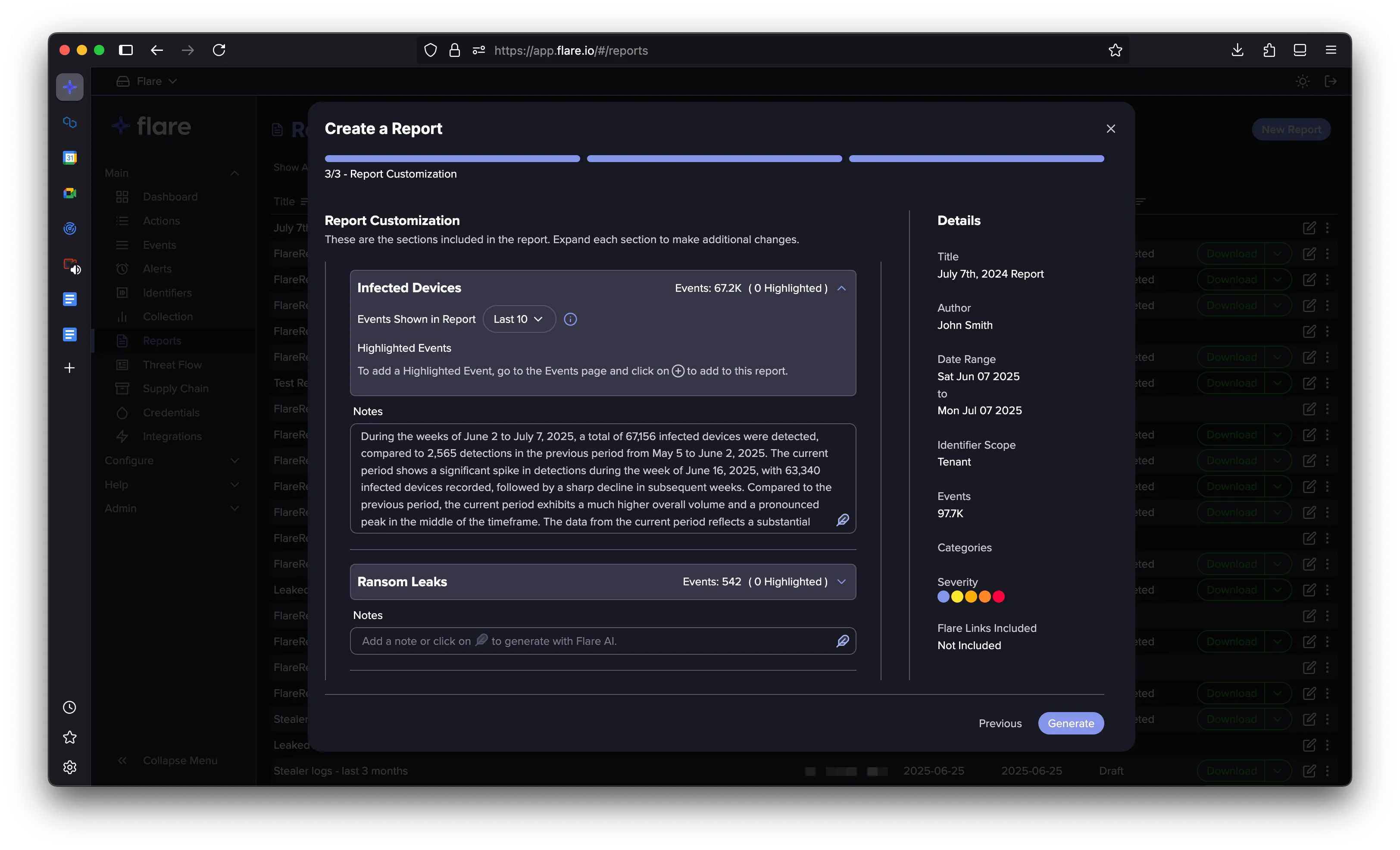Viewport: 1400px width, 850px height.
Task: Click the bookmarks star icon in the sidebar
Action: pyautogui.click(x=69, y=737)
